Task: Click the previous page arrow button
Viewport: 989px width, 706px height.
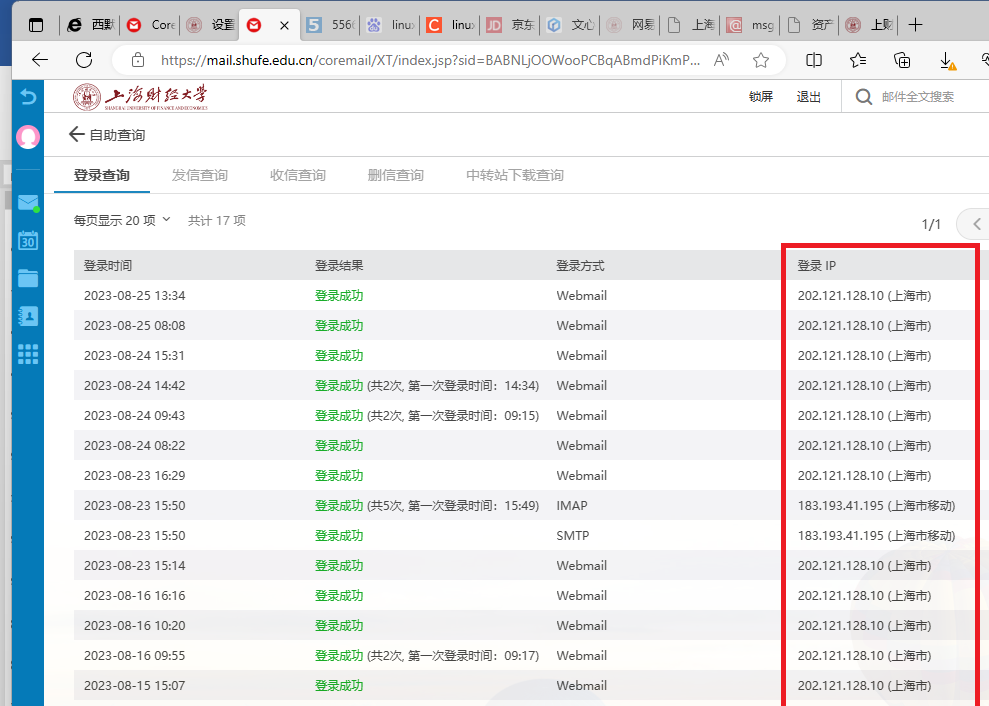Action: coord(976,224)
